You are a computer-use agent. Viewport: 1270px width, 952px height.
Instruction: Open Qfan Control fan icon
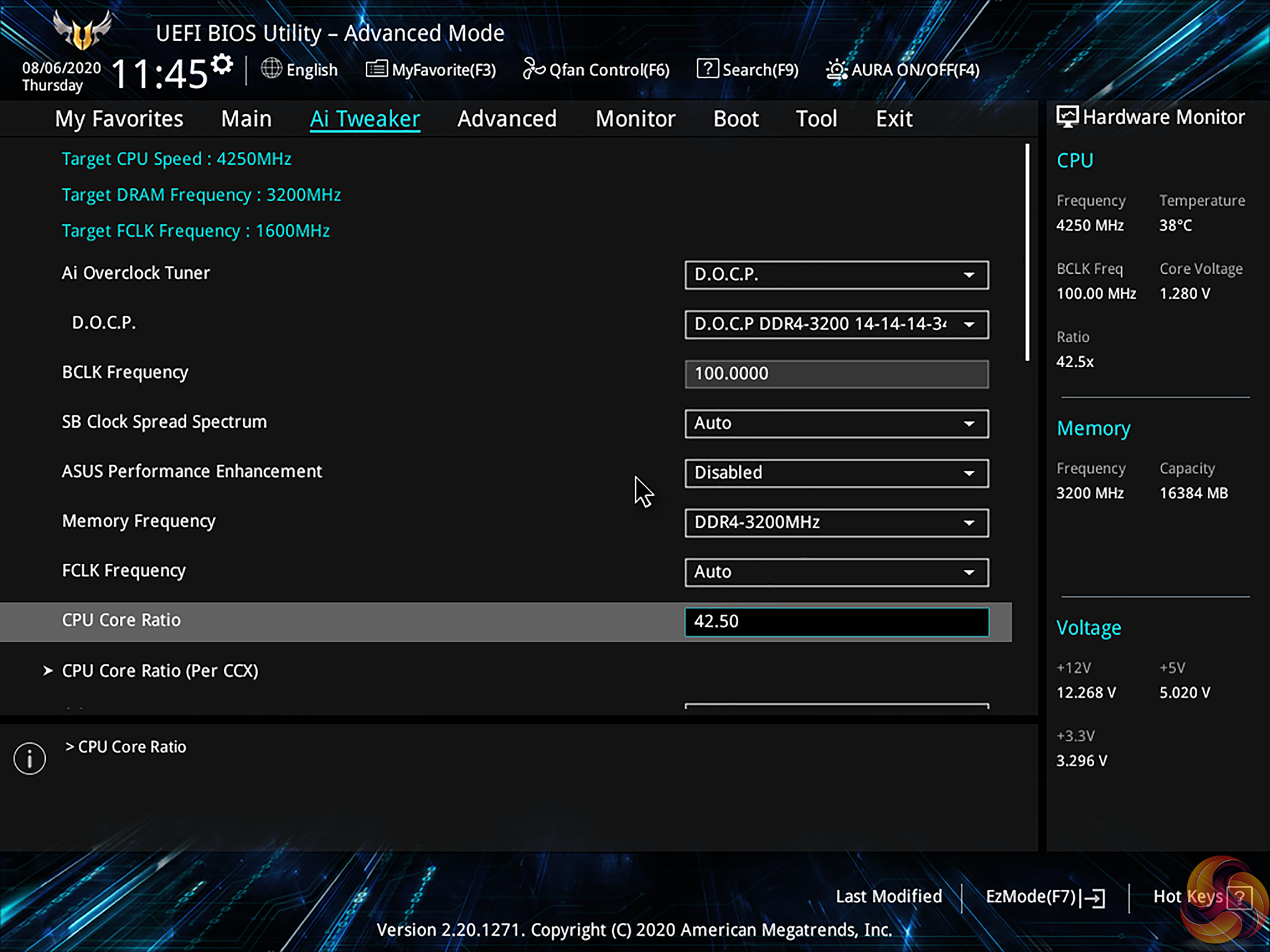pos(533,68)
